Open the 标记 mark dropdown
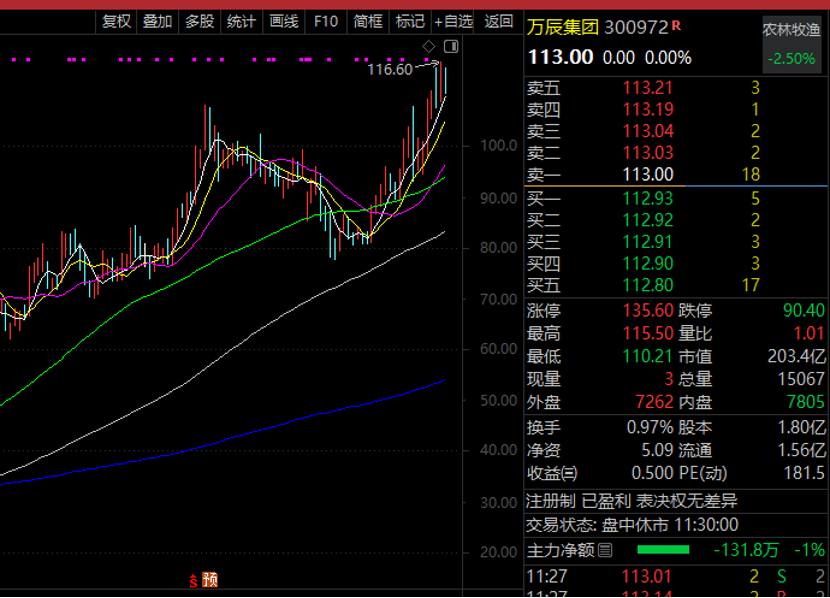 pos(410,21)
